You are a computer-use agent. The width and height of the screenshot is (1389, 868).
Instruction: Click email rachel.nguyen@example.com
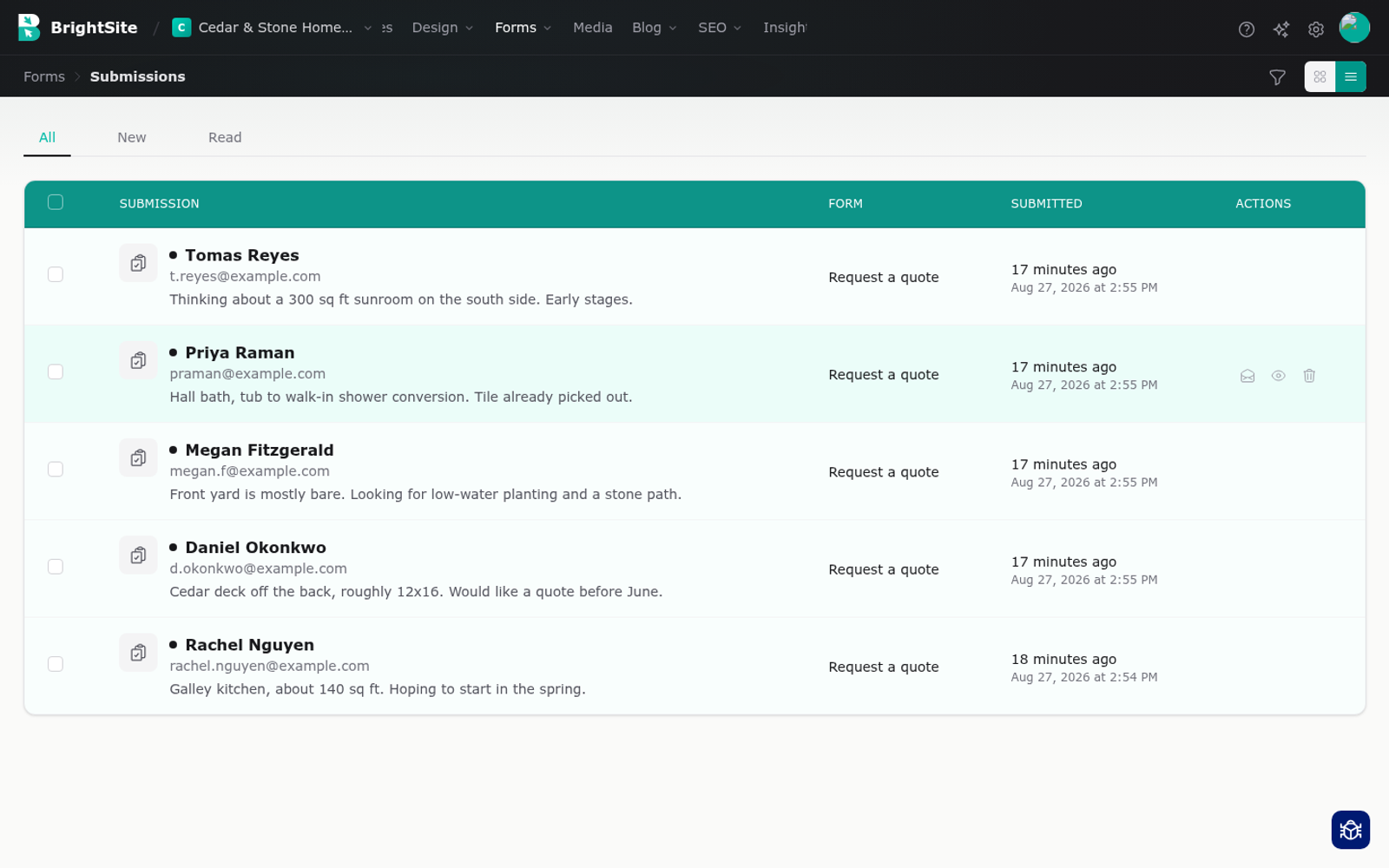click(x=269, y=666)
